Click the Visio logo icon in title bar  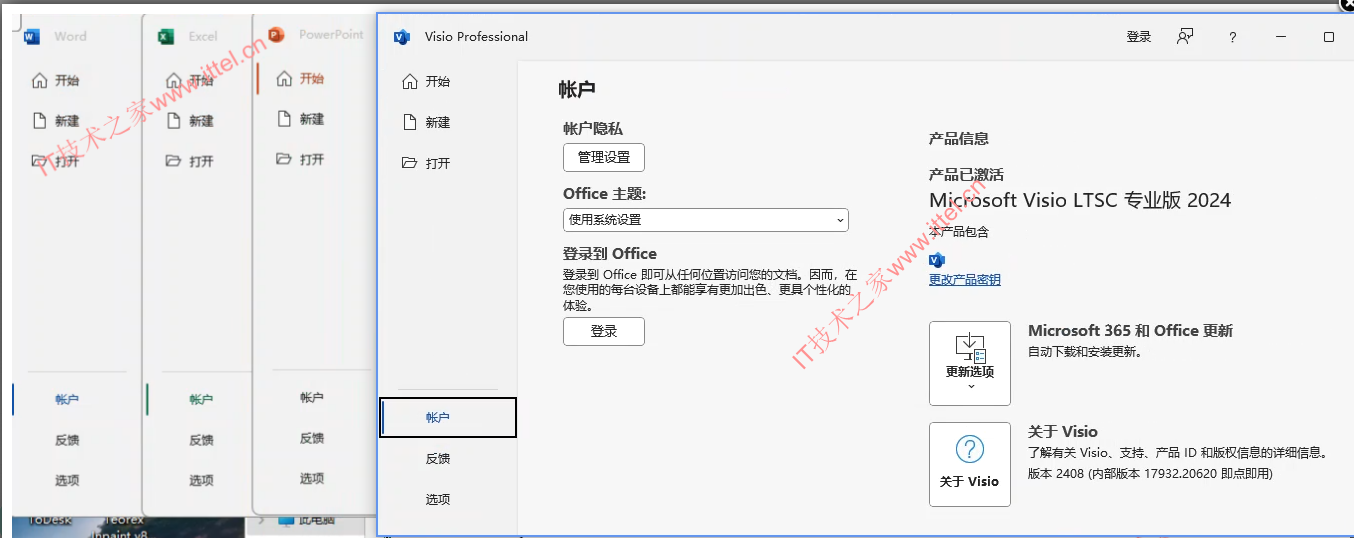coord(402,37)
